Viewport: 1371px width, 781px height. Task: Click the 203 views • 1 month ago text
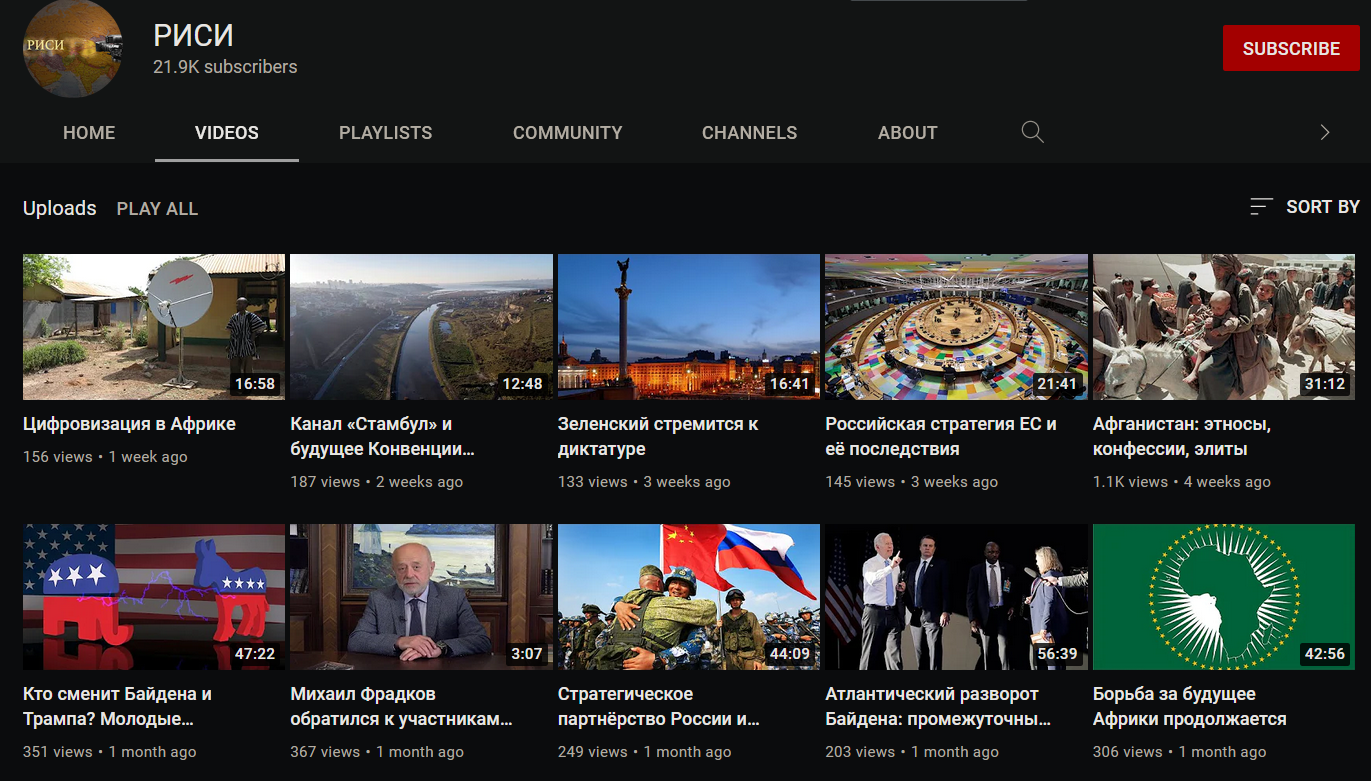912,752
